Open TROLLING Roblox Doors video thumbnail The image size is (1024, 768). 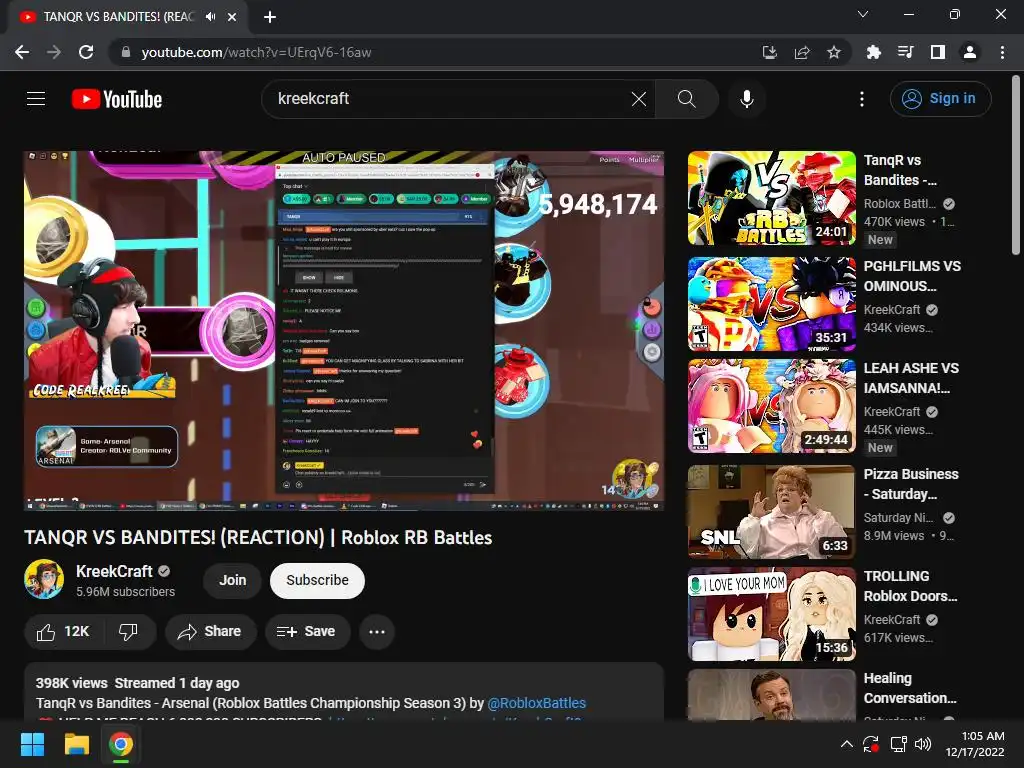click(772, 615)
